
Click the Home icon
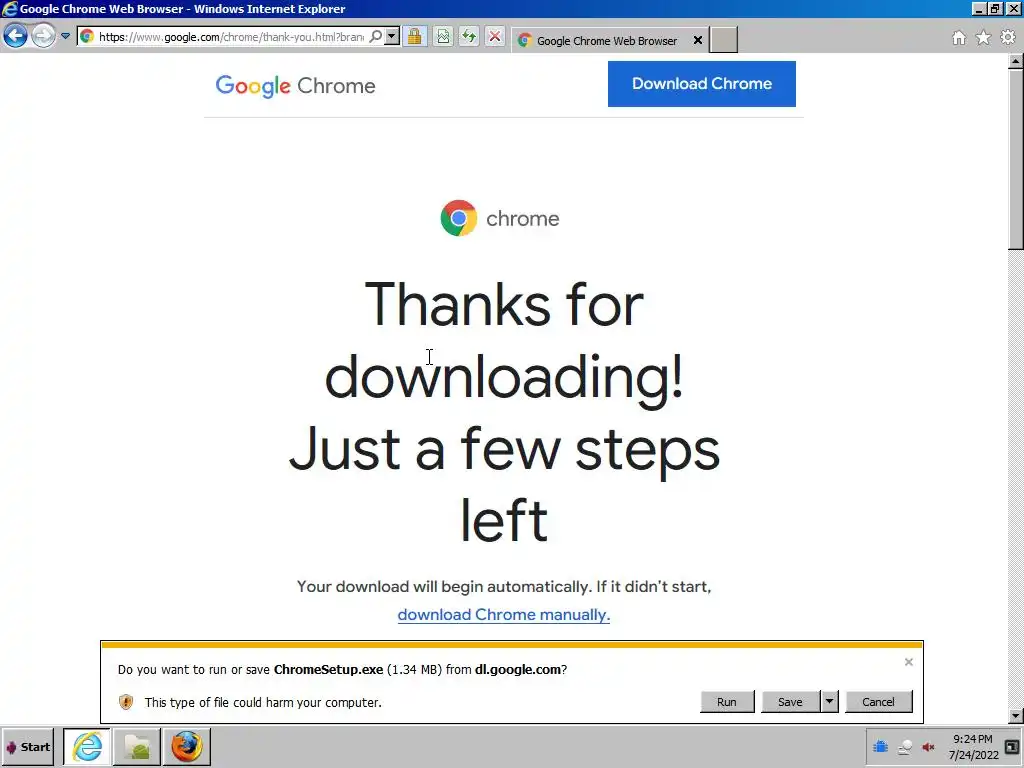coord(959,38)
